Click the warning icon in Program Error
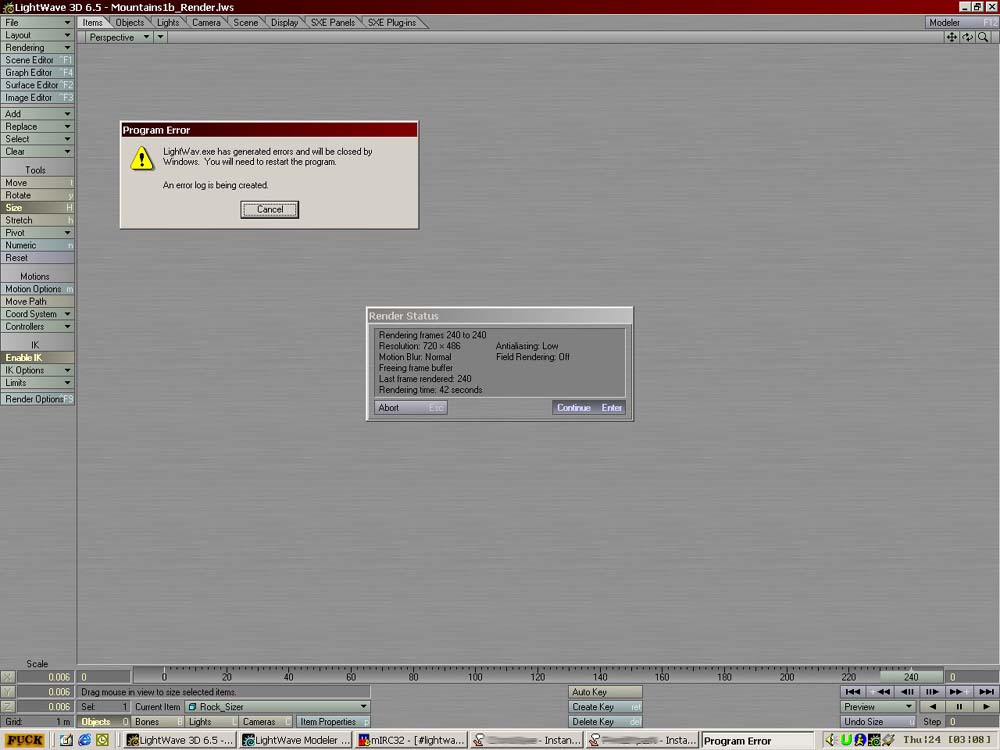The width and height of the screenshot is (1000, 750). (142, 158)
